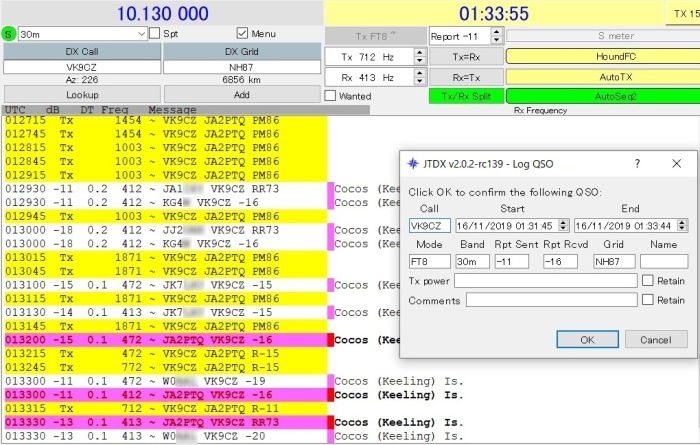Click the Name field in Log QSO
The image size is (700, 445).
tap(664, 262)
